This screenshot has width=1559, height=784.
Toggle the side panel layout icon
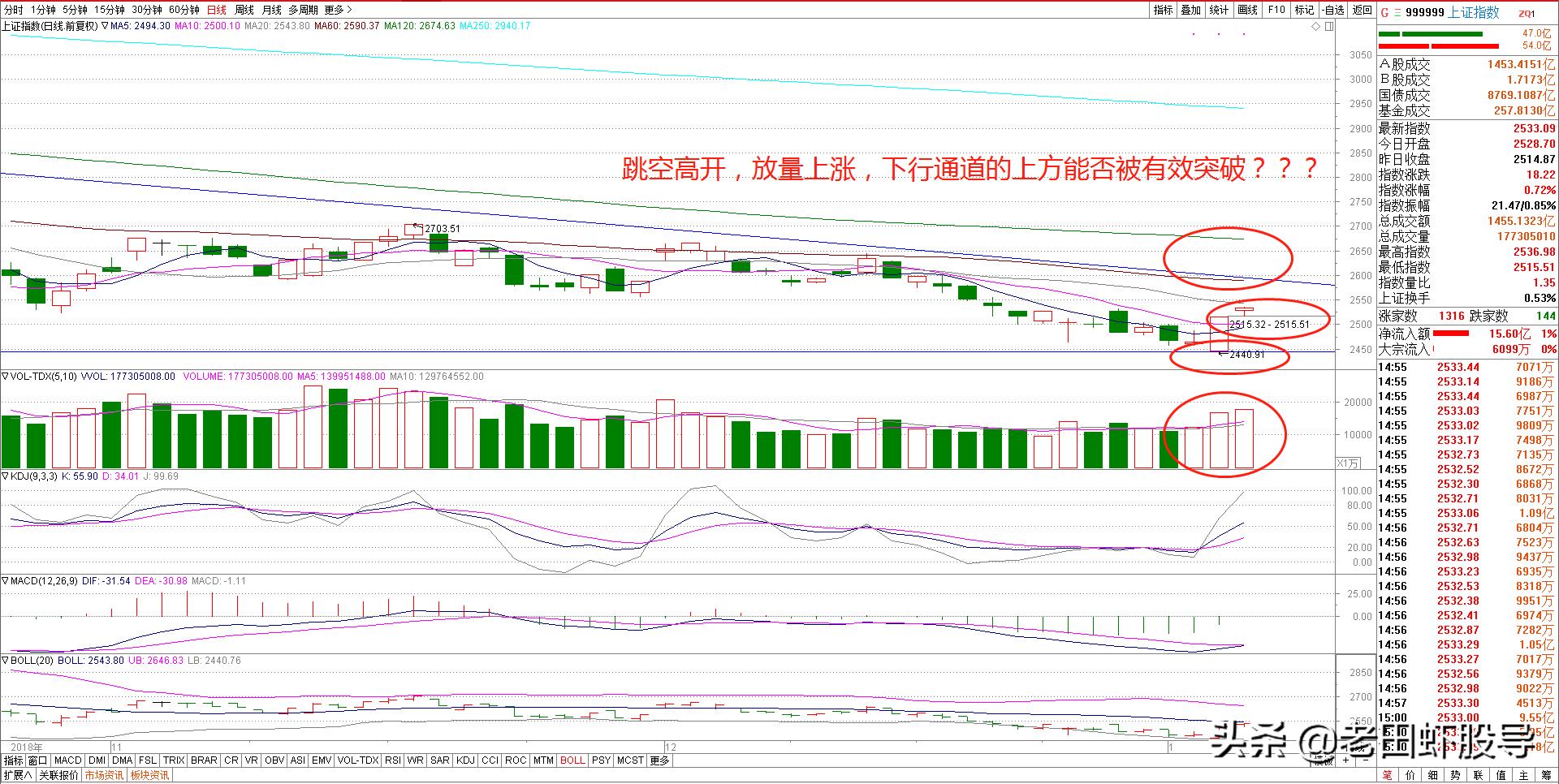coord(1329,26)
